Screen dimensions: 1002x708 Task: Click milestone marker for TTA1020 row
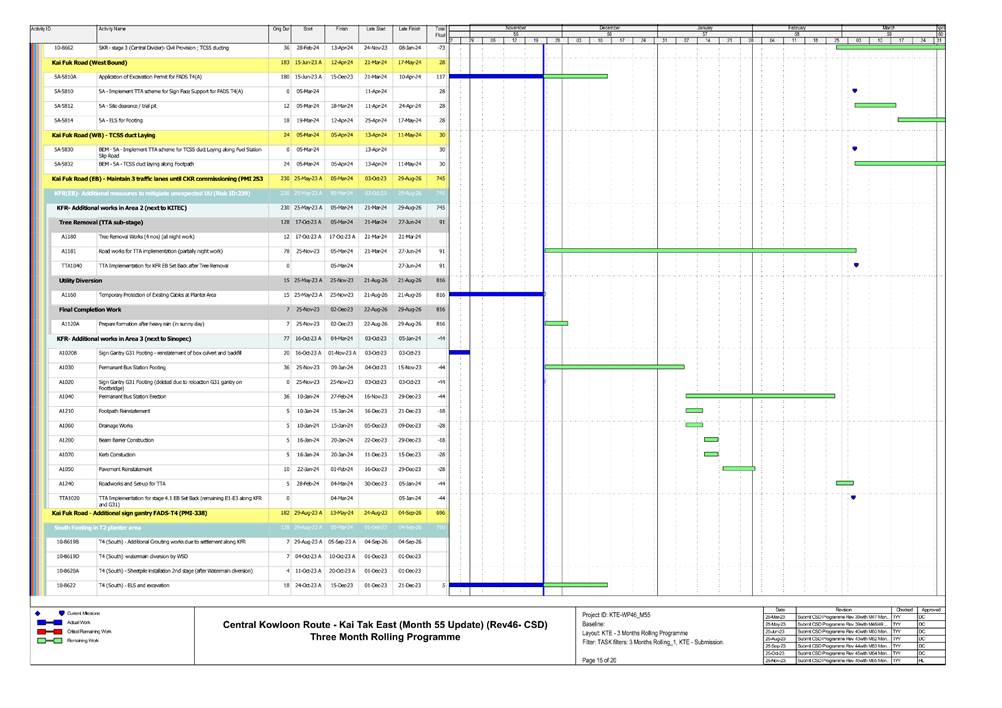coord(852,497)
